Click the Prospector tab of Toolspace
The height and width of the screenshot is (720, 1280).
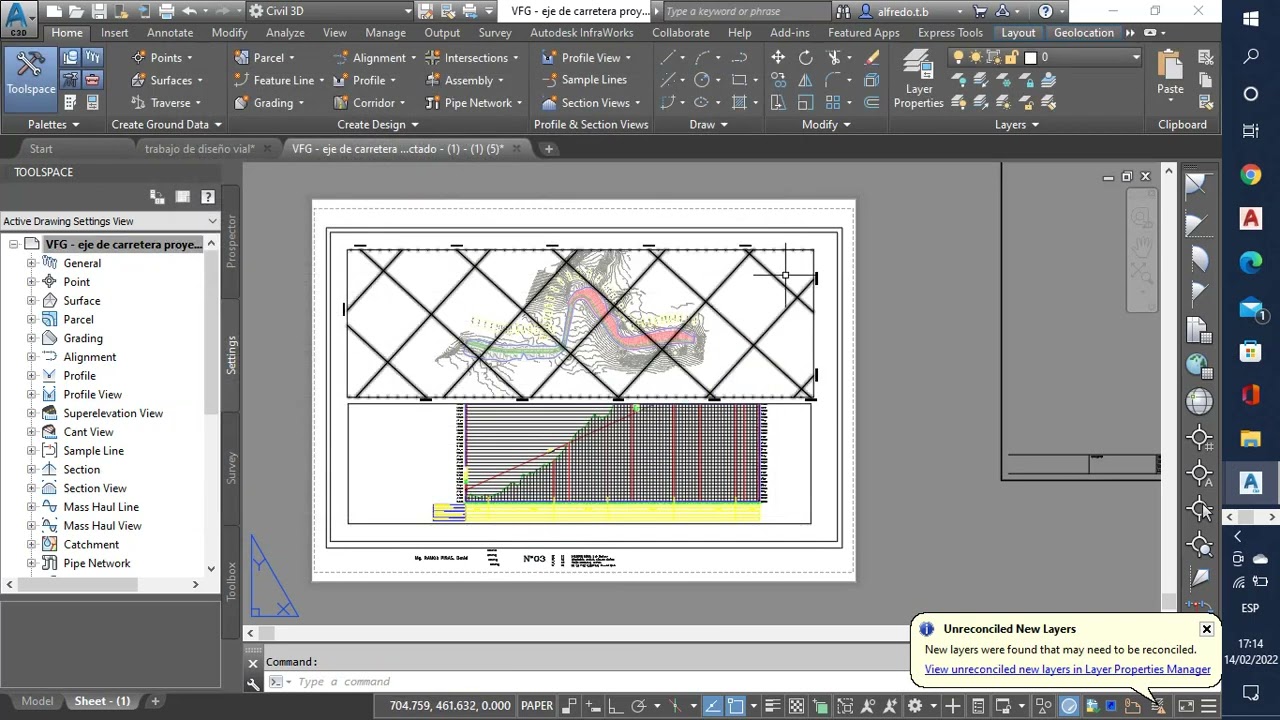click(232, 240)
